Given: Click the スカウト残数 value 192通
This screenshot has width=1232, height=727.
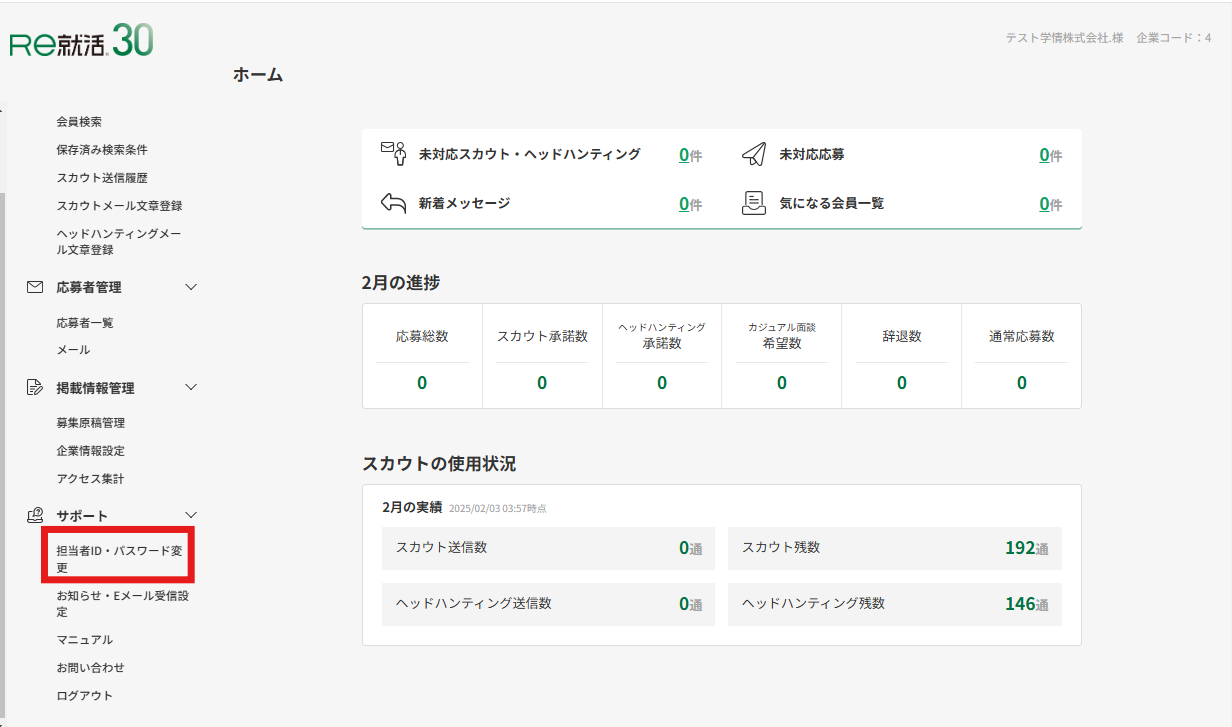Looking at the screenshot, I should tap(1027, 548).
